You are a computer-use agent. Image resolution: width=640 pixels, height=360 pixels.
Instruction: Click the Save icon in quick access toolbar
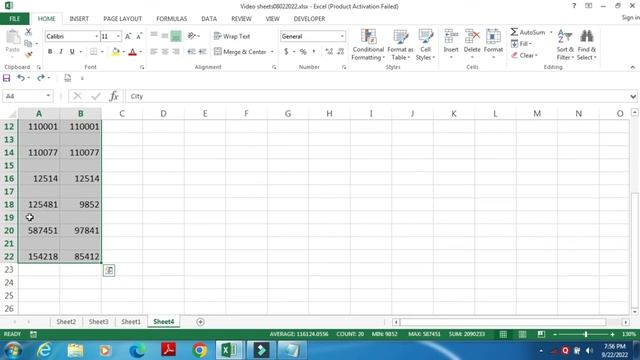coord(7,78)
